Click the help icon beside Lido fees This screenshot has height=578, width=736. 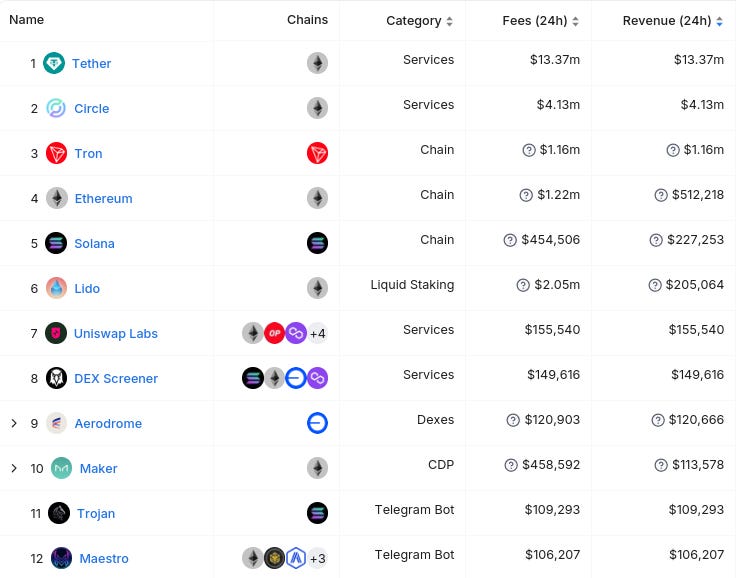tap(523, 285)
